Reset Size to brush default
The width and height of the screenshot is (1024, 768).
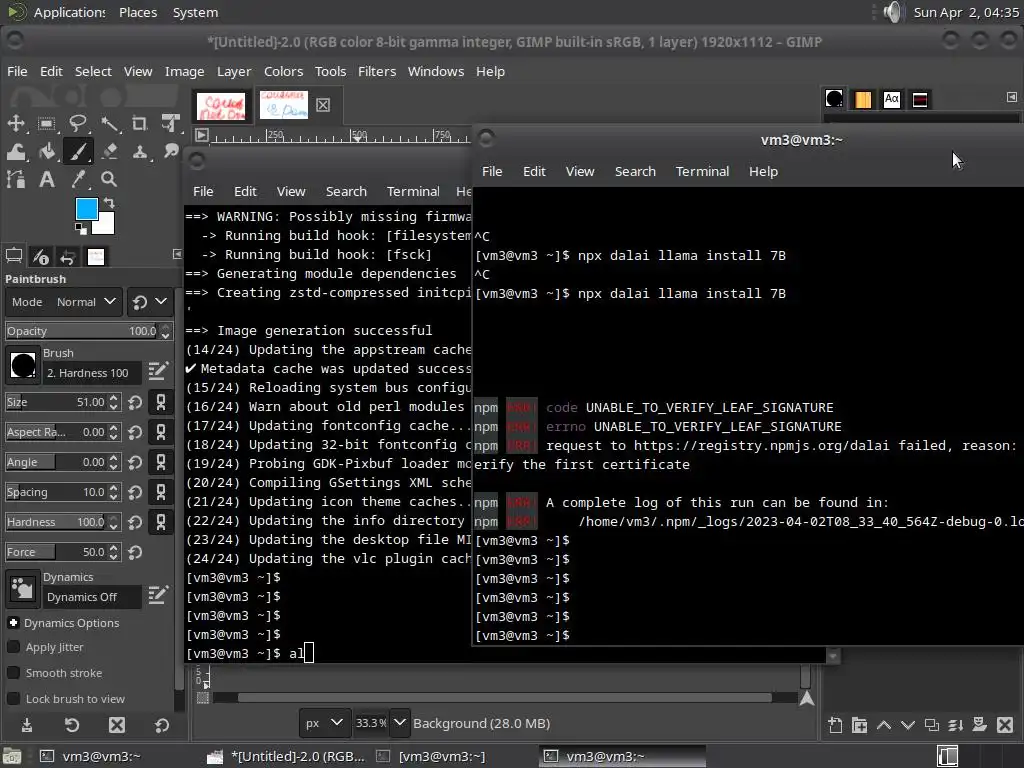point(135,402)
